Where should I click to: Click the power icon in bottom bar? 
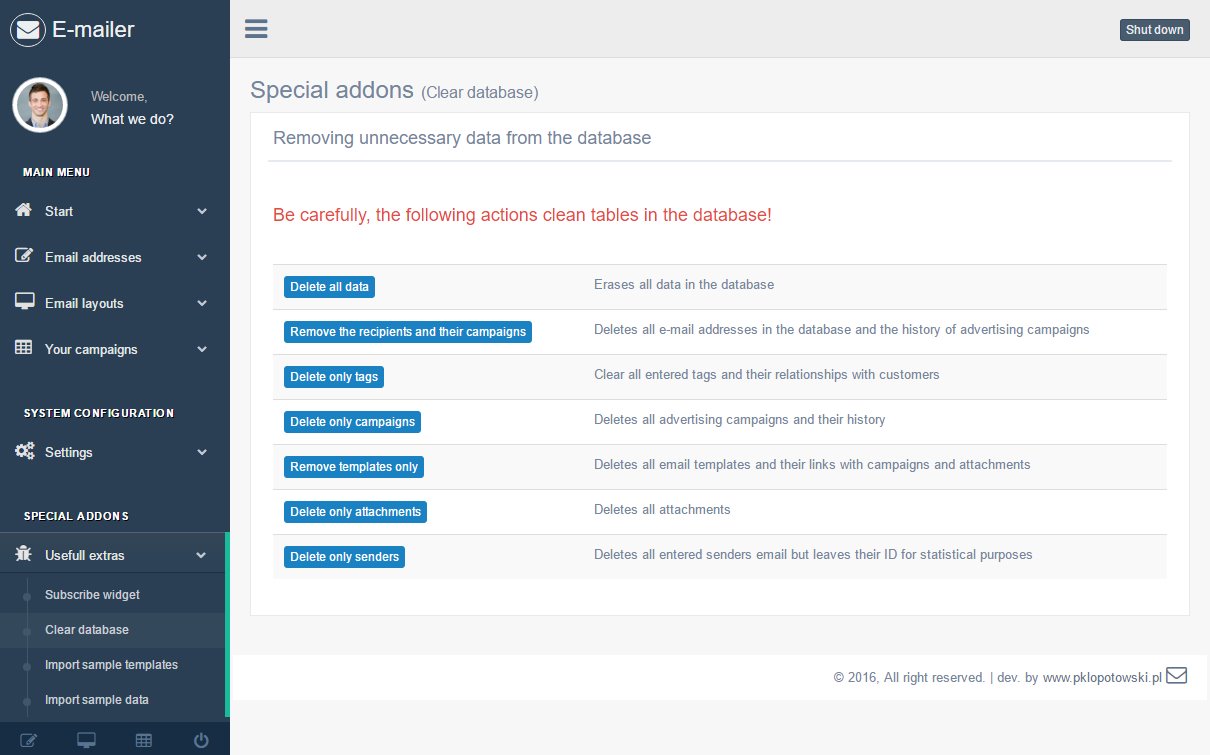[x=201, y=740]
